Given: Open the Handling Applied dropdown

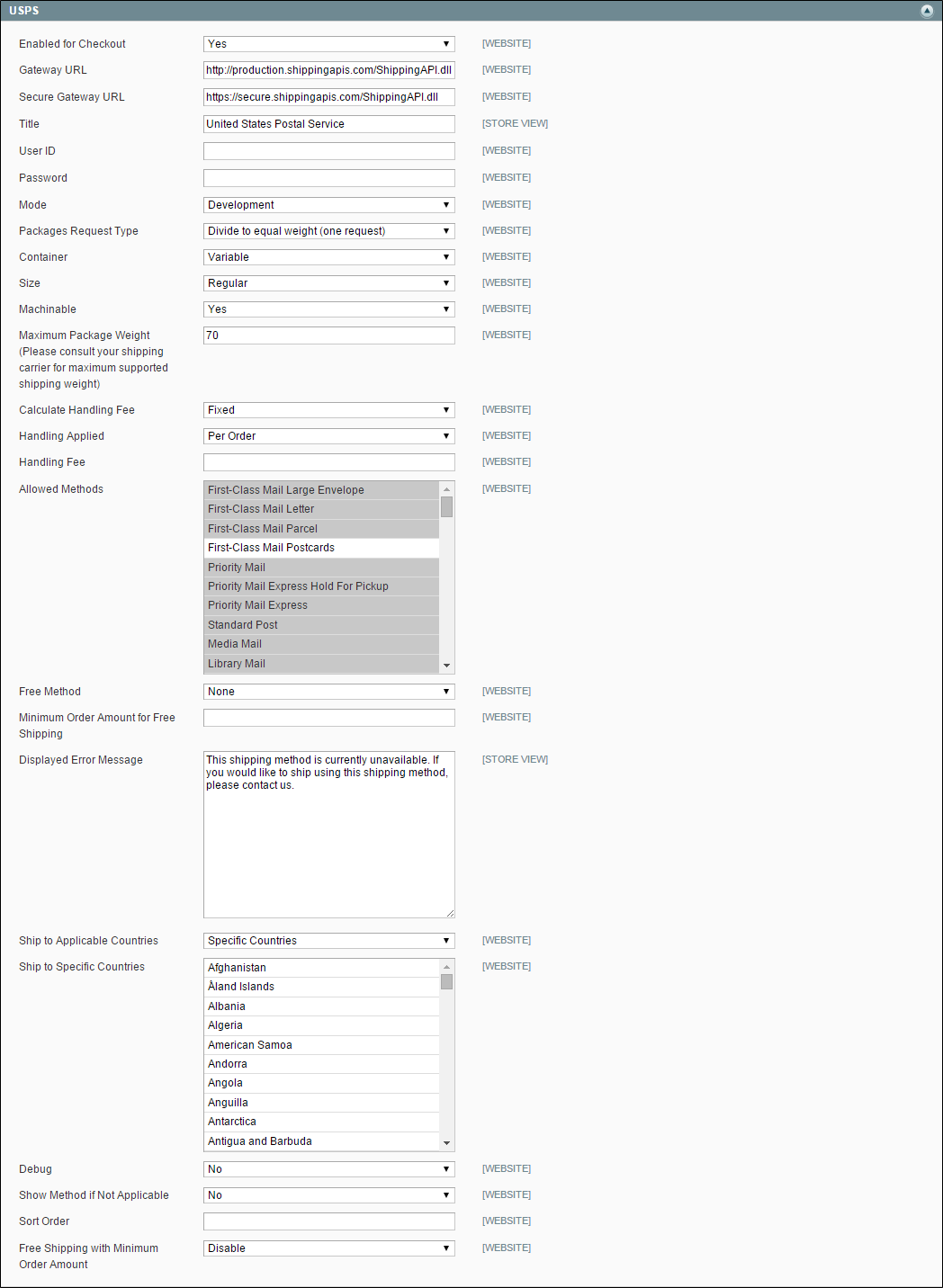Looking at the screenshot, I should 329,436.
